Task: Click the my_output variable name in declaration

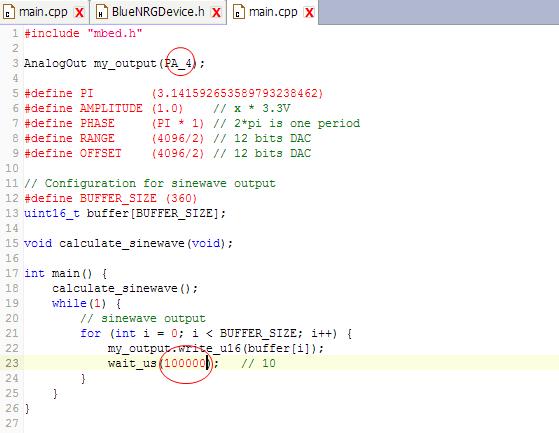Action: (x=125, y=64)
